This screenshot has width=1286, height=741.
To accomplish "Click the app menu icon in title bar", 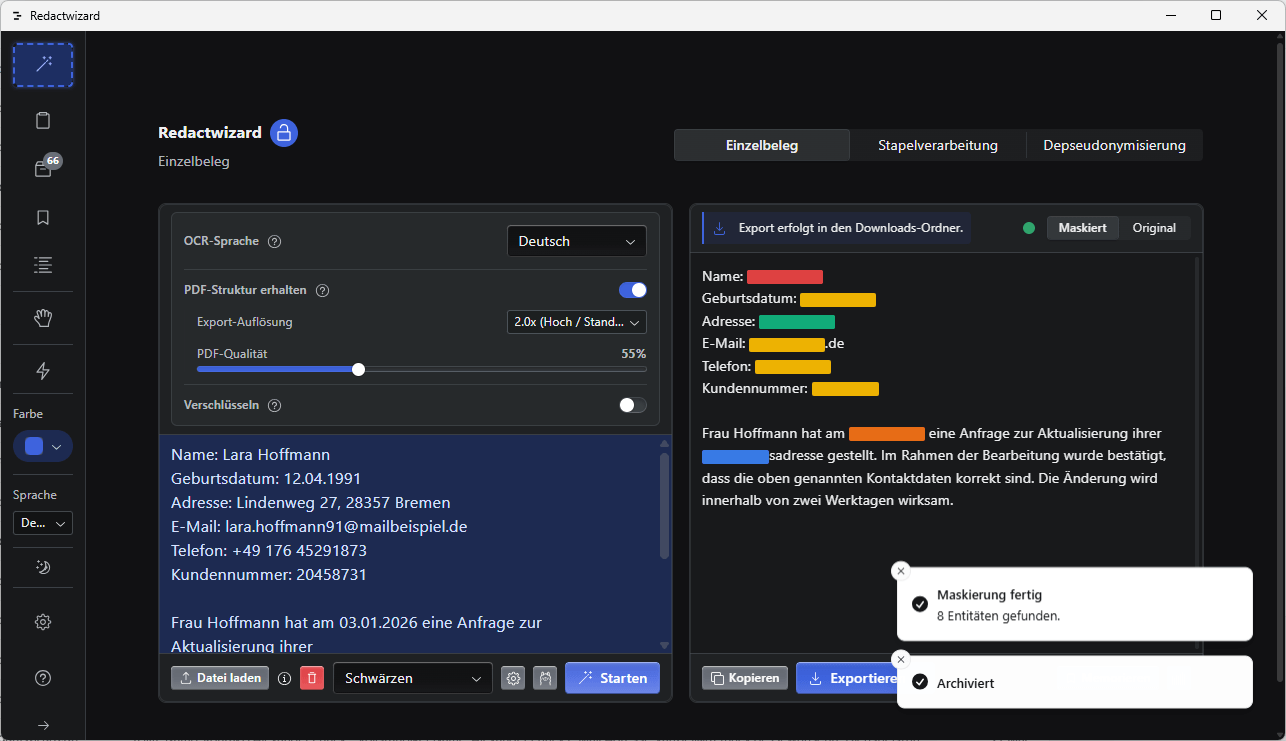I will (17, 16).
